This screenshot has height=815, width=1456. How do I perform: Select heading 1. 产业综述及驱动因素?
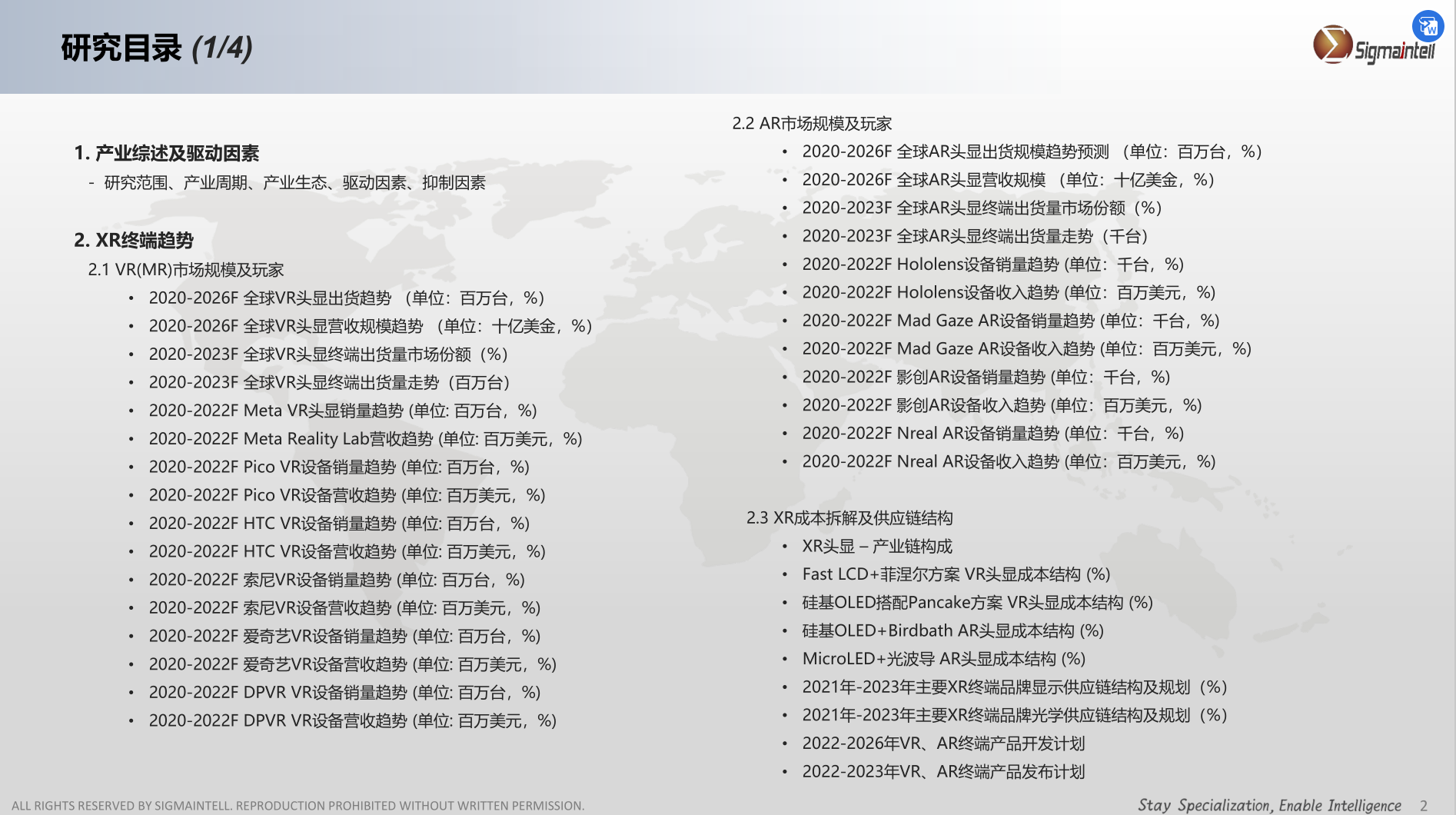click(x=167, y=153)
